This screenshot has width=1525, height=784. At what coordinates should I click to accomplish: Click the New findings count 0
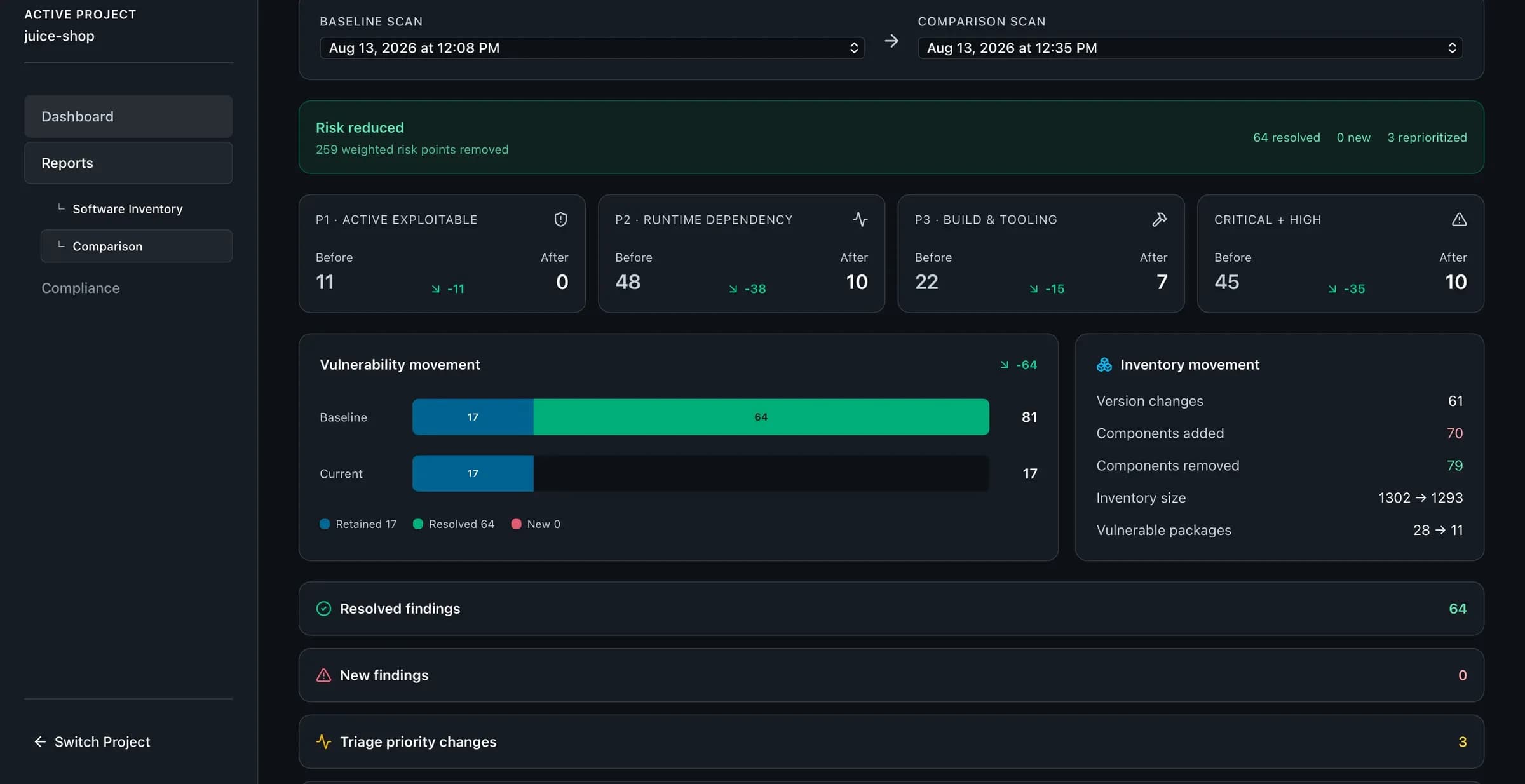click(1462, 675)
